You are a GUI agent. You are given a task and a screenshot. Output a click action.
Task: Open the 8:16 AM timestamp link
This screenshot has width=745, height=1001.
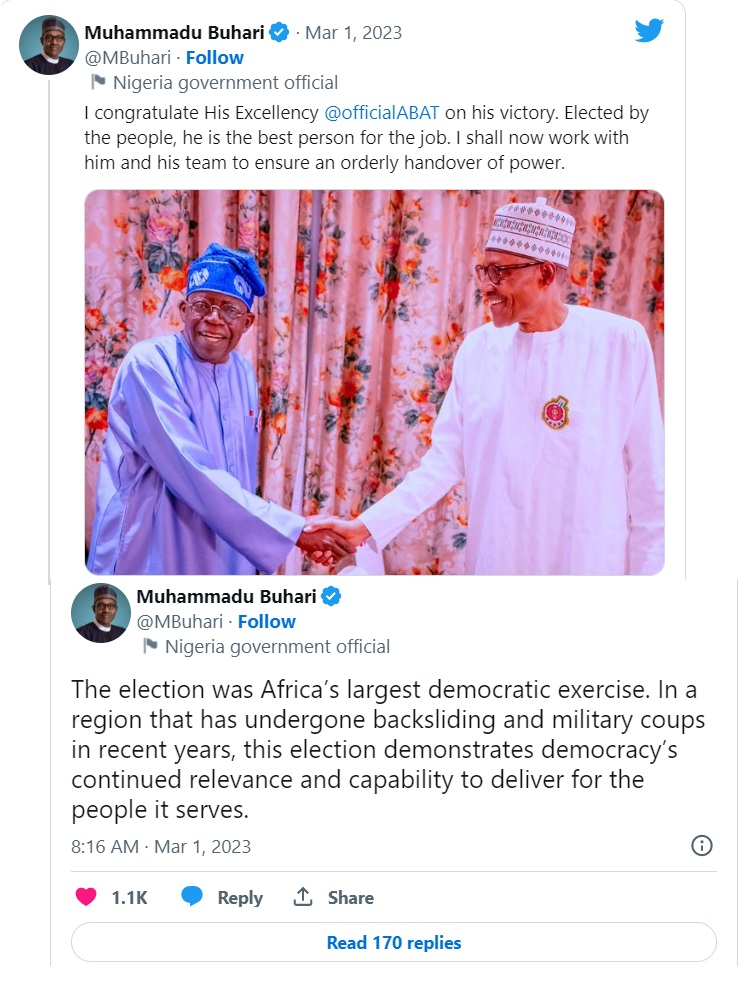(x=161, y=847)
